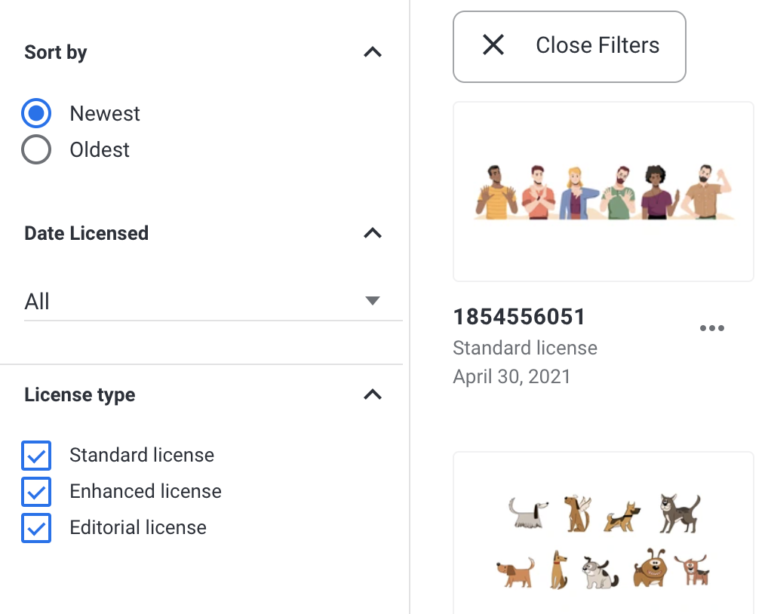Click the X icon in Close Filters
The width and height of the screenshot is (768, 614).
(493, 45)
